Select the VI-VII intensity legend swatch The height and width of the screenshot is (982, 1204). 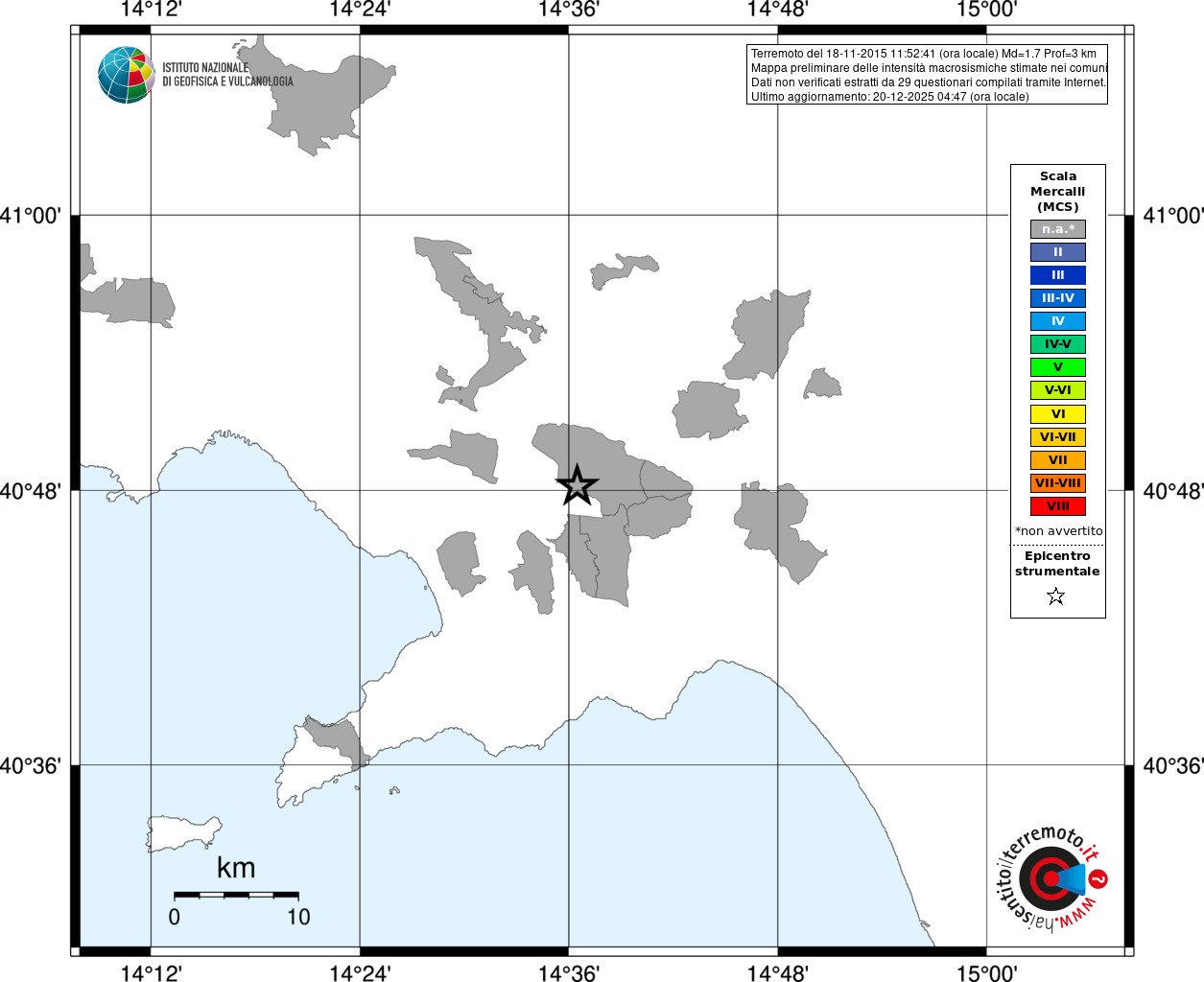(1058, 437)
